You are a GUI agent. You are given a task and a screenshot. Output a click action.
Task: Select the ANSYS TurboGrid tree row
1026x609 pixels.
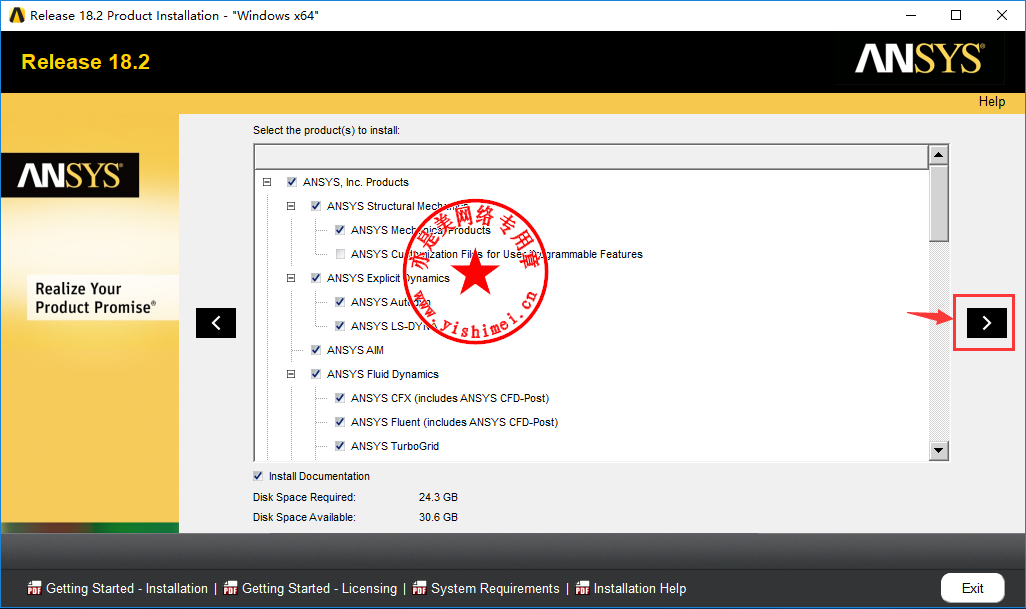[395, 446]
